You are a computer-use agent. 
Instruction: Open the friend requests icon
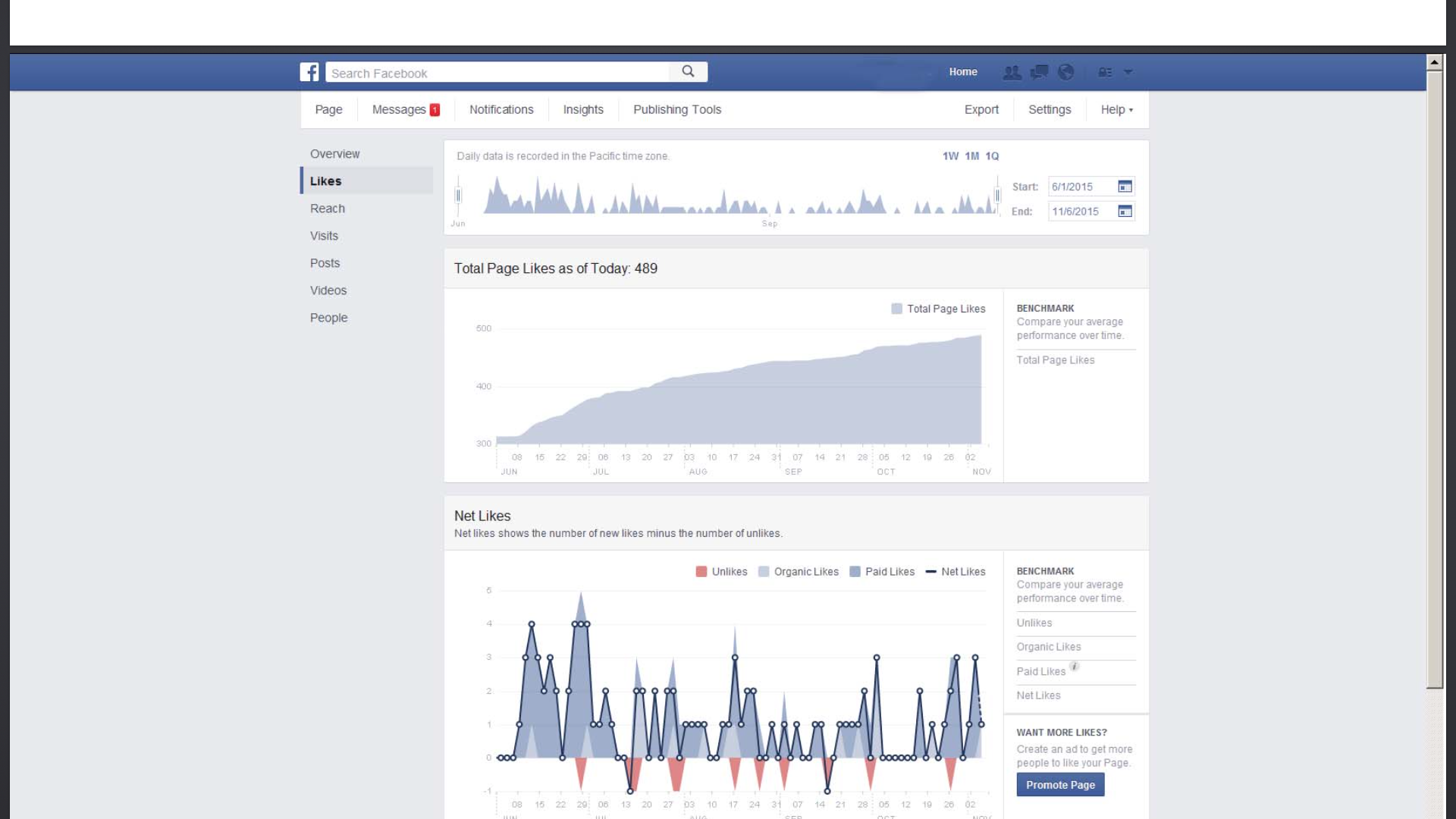1012,72
